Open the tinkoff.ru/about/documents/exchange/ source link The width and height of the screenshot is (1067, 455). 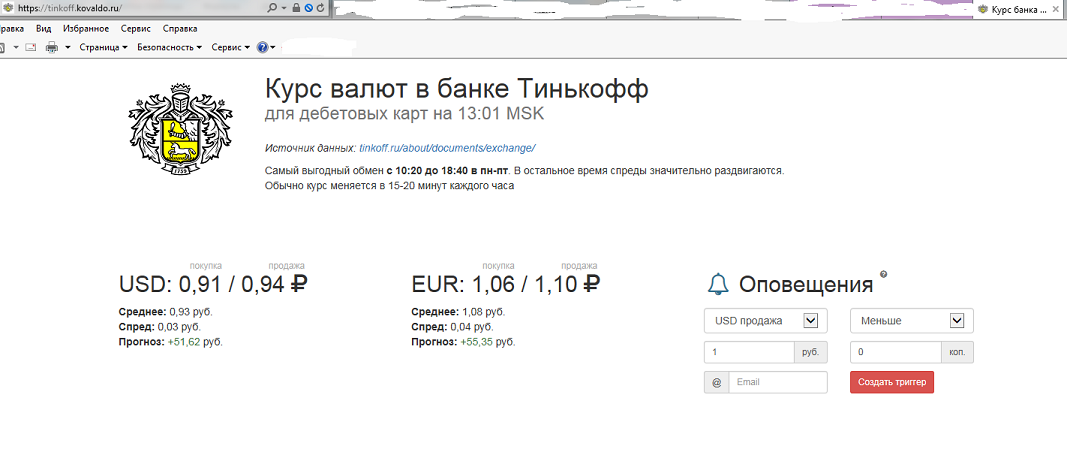point(448,148)
